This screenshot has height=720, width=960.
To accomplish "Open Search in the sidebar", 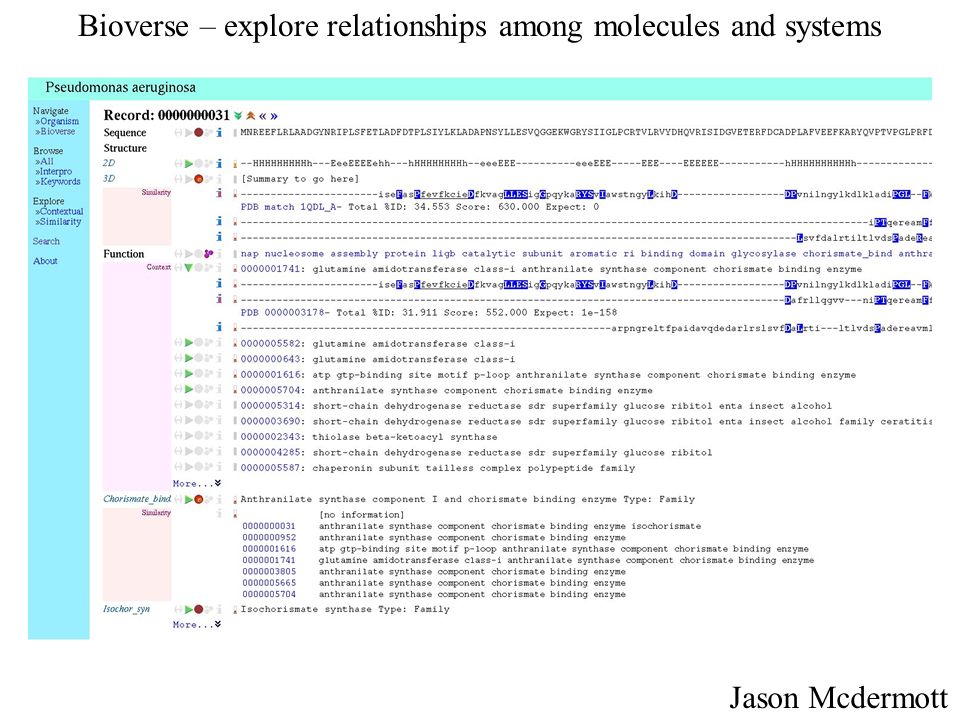I will click(47, 241).
